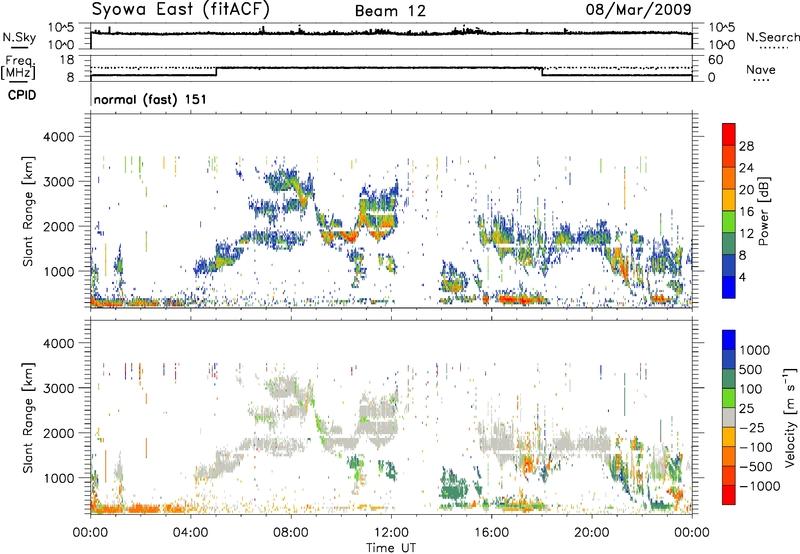Screen dimensions: 800x554
Task: Click the "2000" tick on velocity panel
Action: click(x=58, y=433)
